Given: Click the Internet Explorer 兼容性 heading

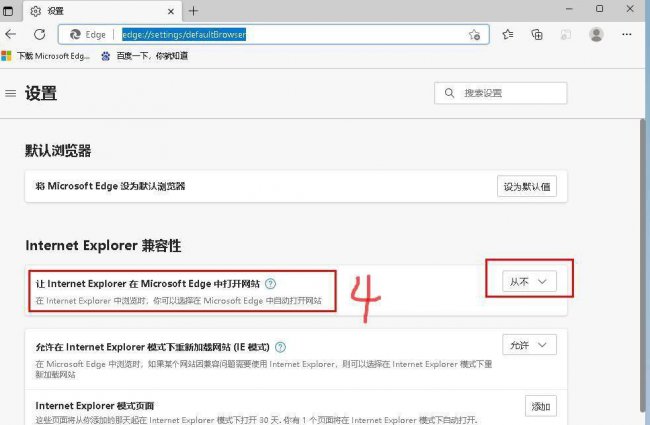Looking at the screenshot, I should pyautogui.click(x=103, y=245).
